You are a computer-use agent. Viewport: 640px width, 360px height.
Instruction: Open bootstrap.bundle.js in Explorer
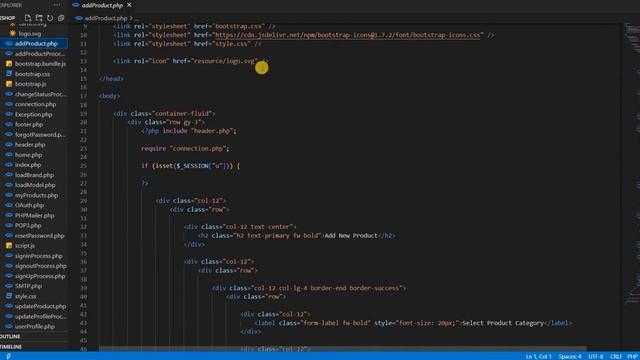(40, 64)
